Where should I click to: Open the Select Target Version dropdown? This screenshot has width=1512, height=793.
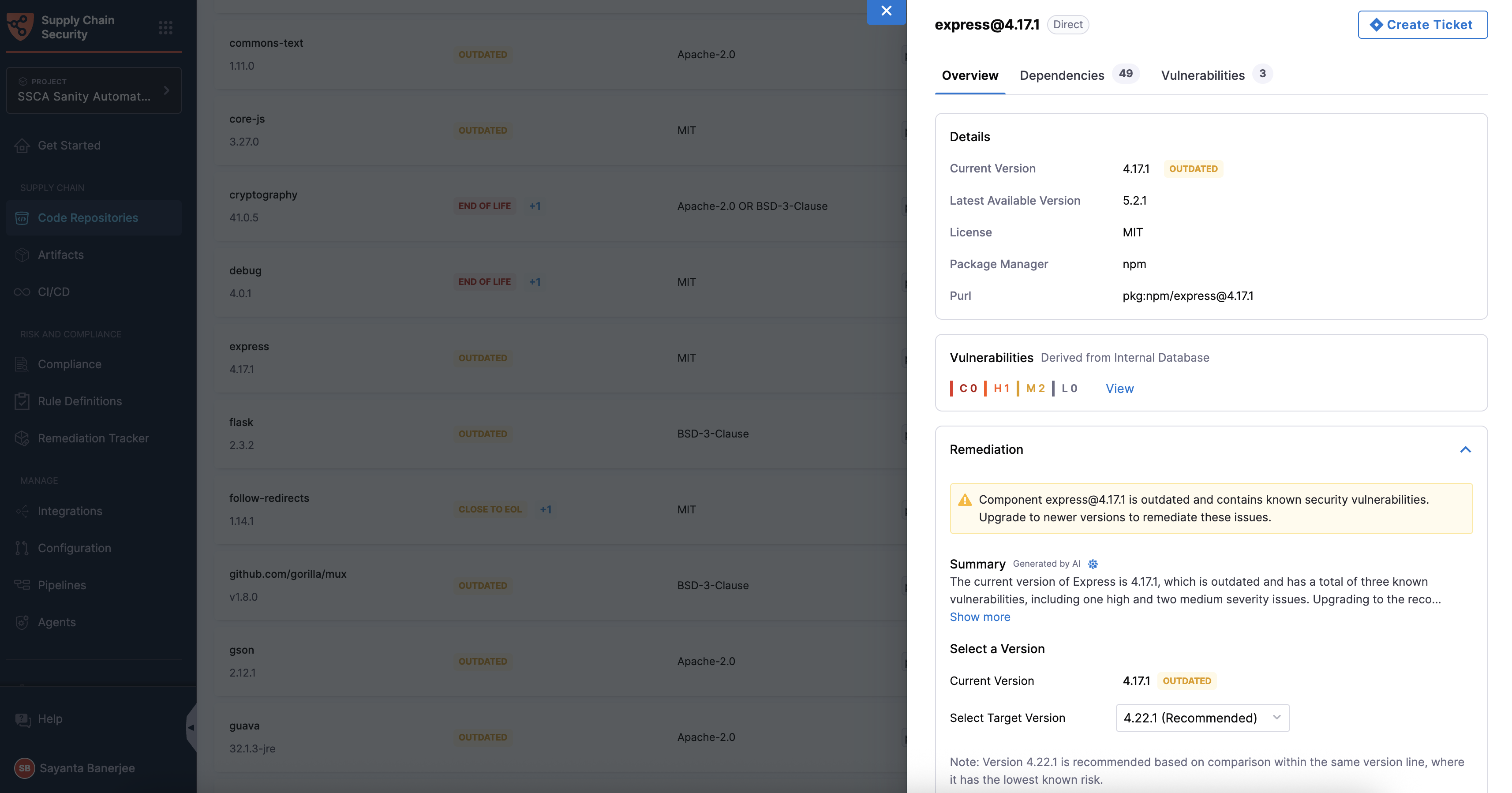[x=1202, y=718]
